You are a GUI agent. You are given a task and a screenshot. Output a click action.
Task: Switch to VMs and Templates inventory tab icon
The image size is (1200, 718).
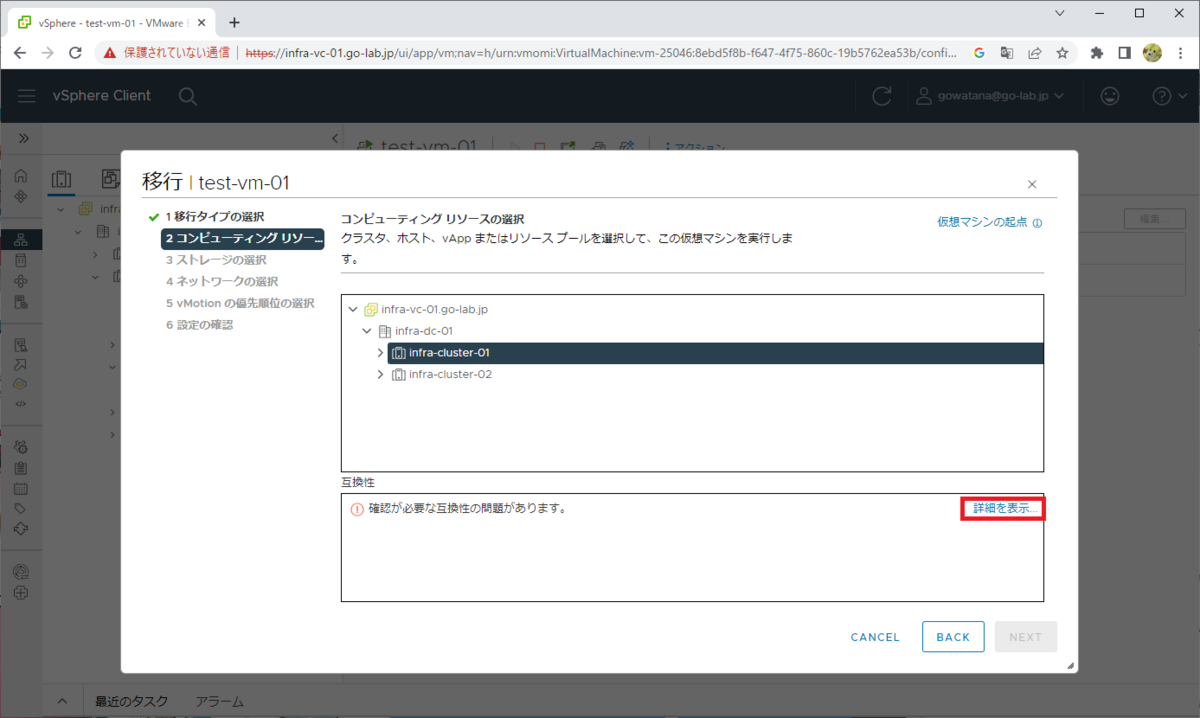tap(110, 179)
